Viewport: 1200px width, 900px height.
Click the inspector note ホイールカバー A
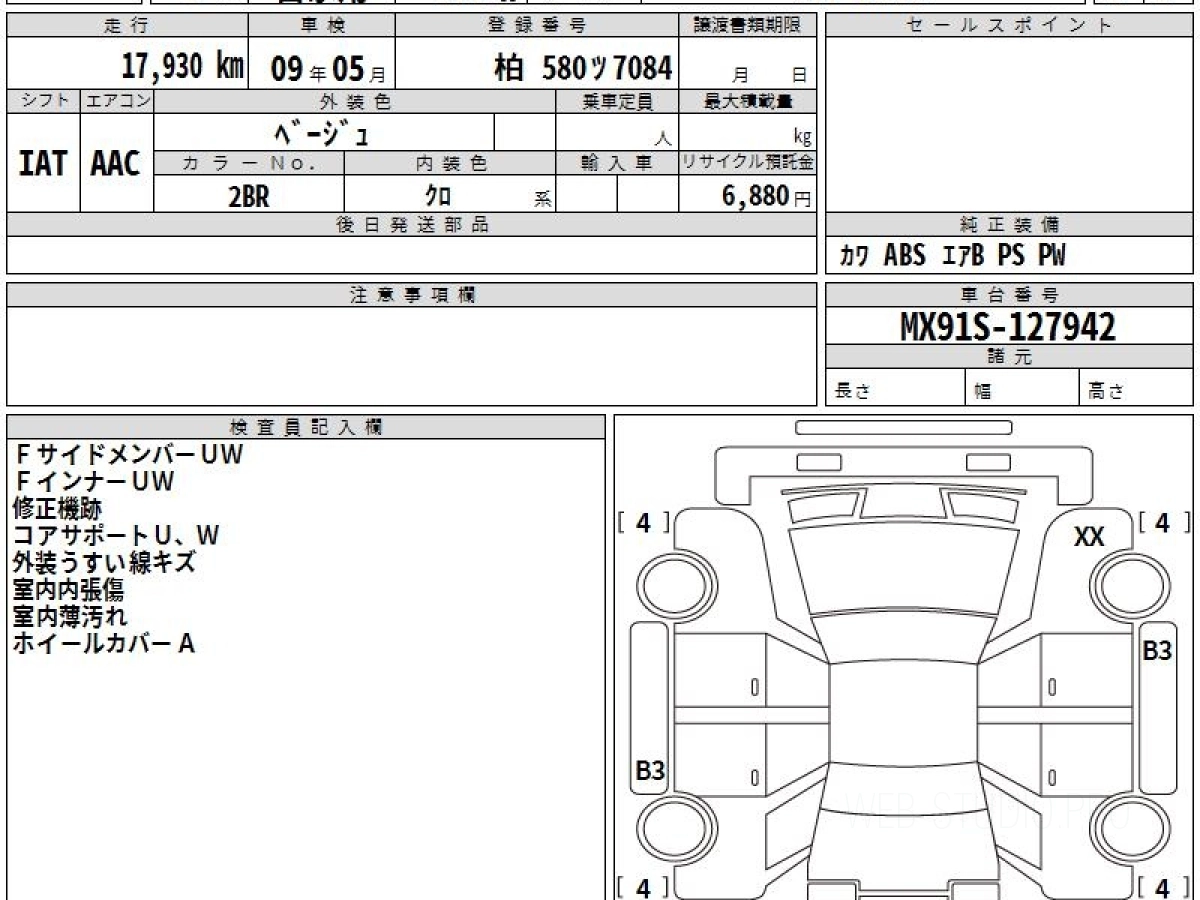point(103,644)
